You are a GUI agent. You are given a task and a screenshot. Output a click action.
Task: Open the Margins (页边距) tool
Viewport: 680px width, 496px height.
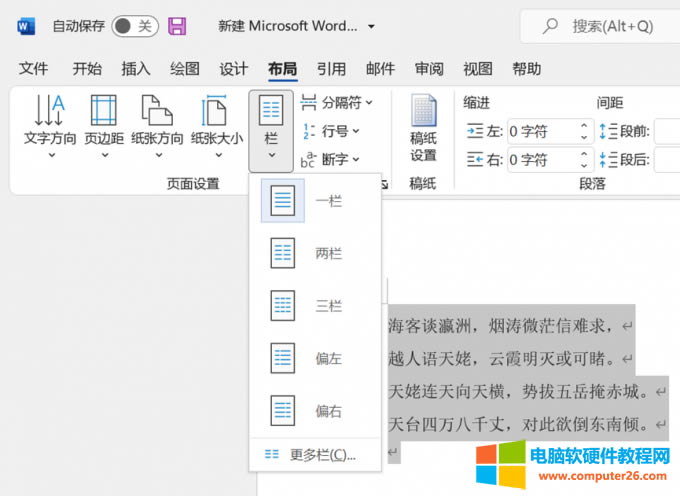[x=104, y=125]
